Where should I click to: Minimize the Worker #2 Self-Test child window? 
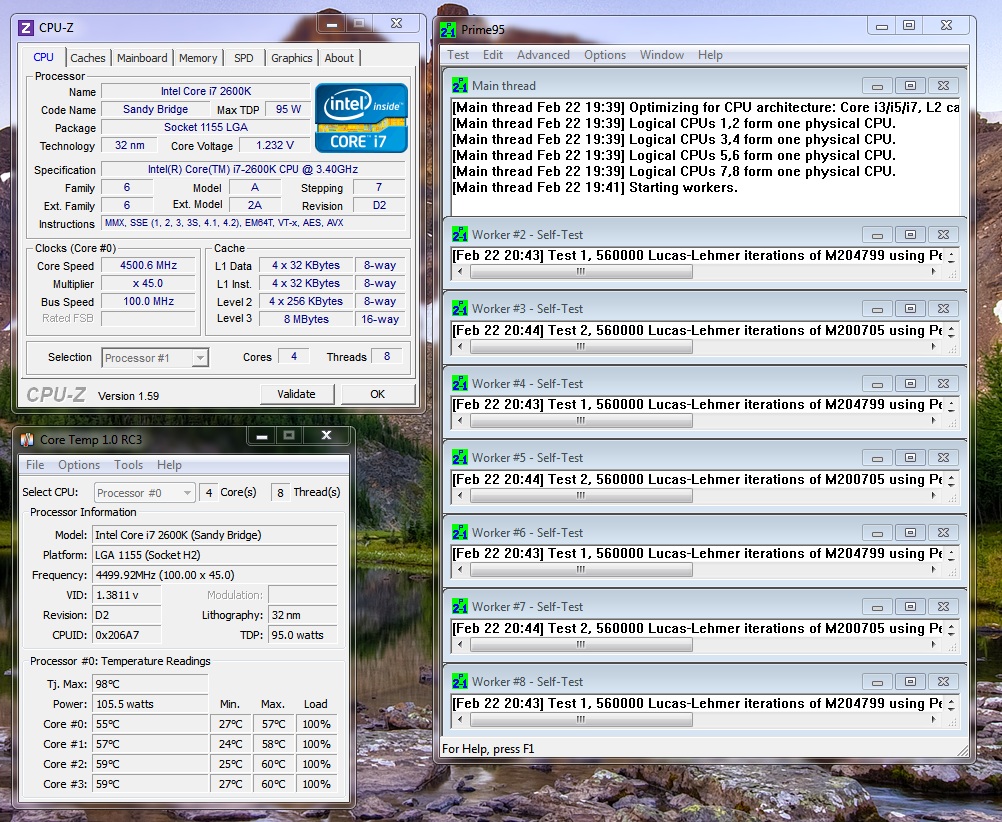(877, 235)
